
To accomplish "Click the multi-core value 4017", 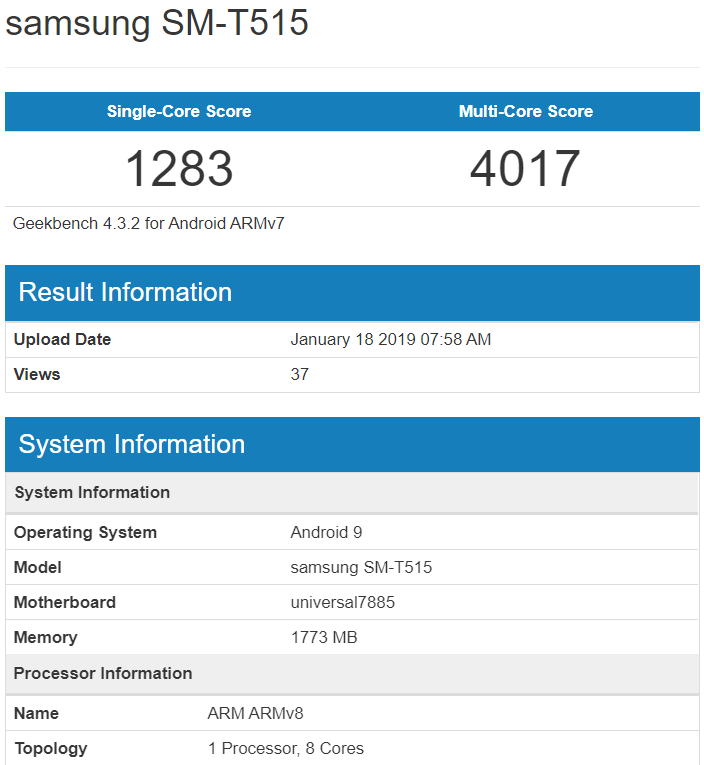I will click(x=525, y=168).
